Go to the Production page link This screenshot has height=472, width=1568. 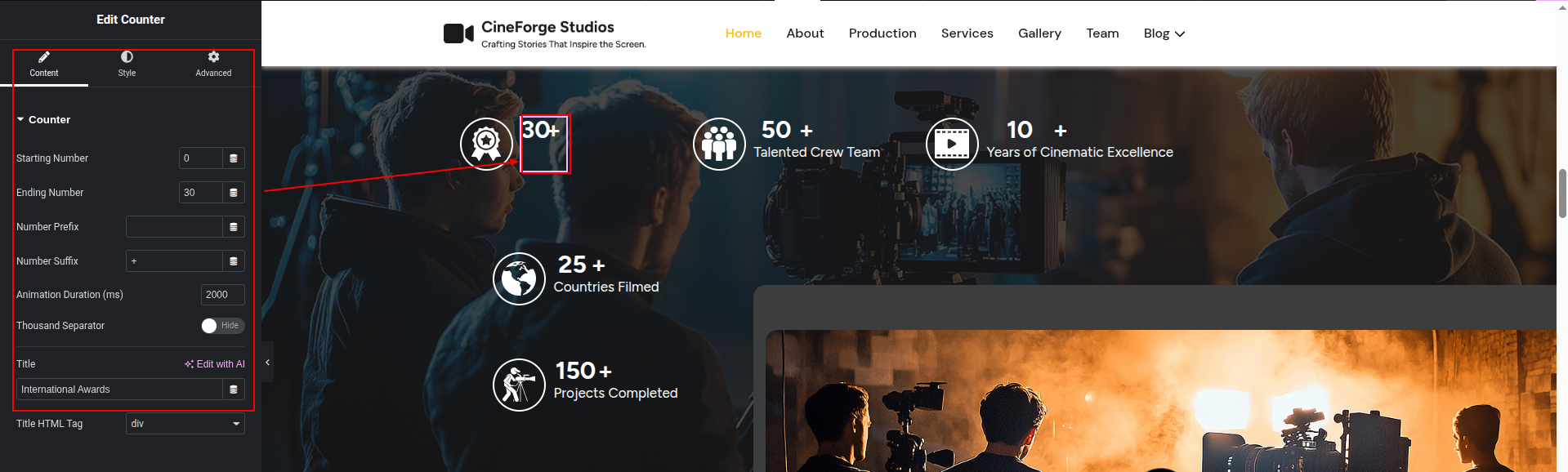coord(882,33)
